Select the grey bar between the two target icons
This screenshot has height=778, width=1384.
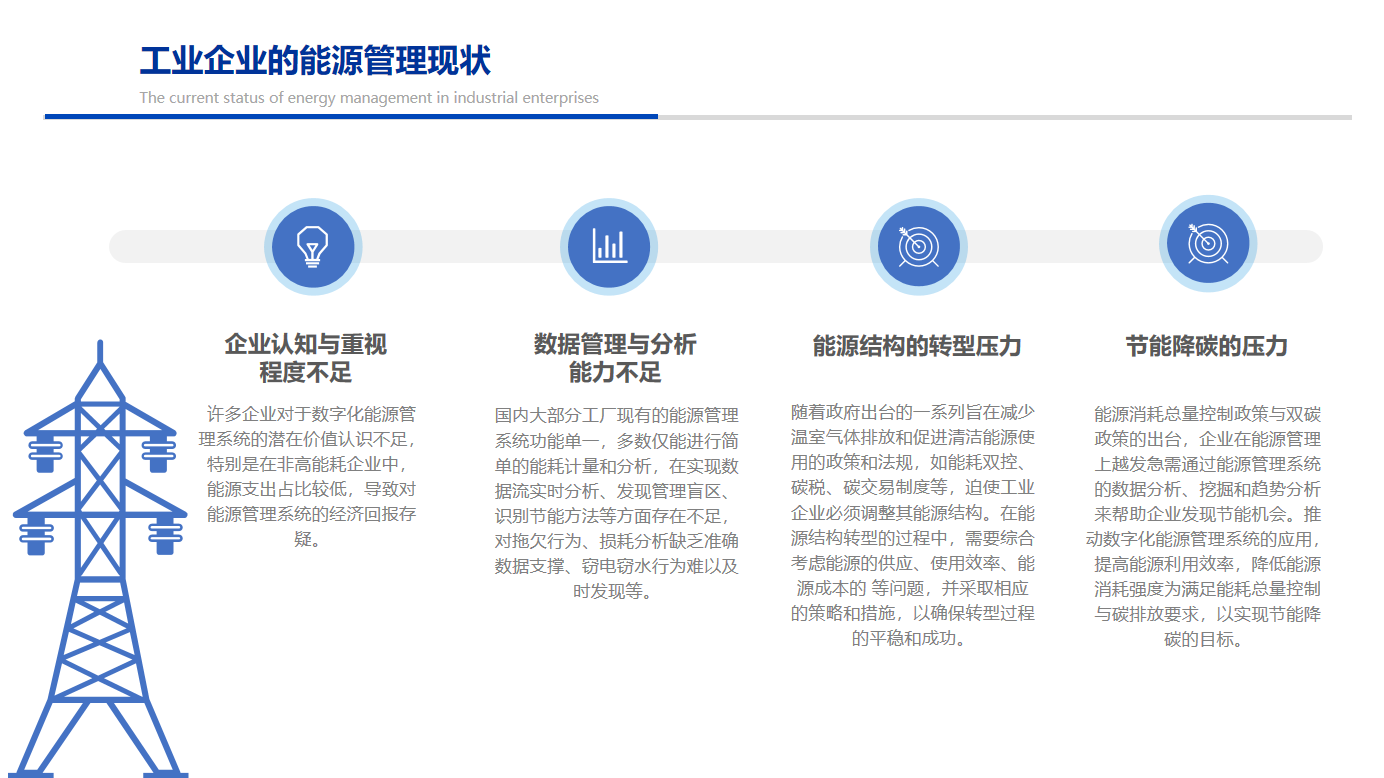click(x=1062, y=246)
